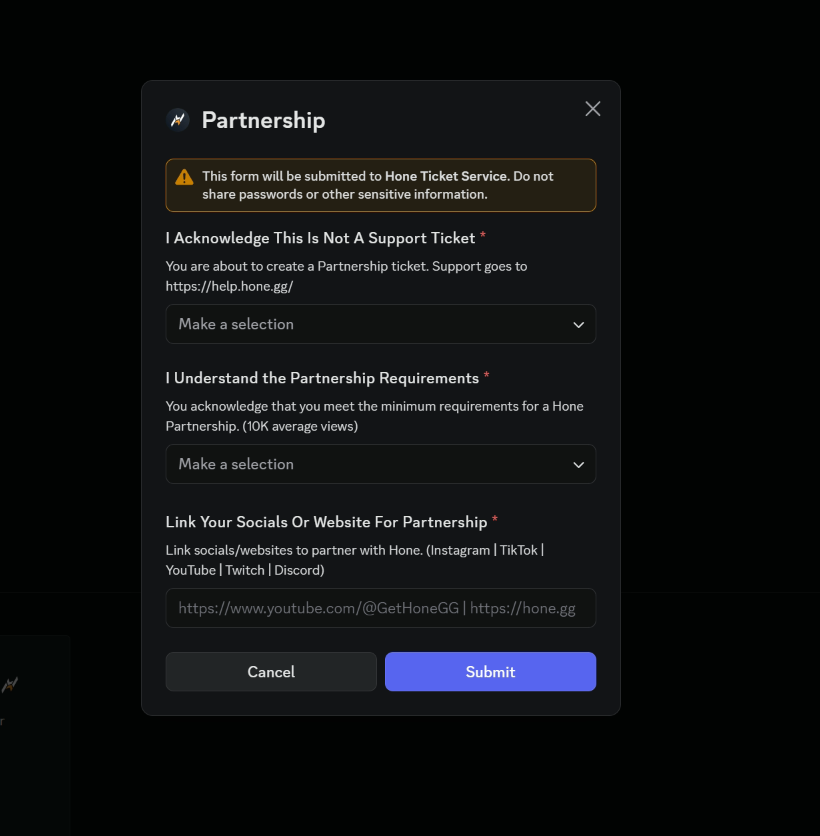Open the Not A Support Ticket selection dropdown

click(381, 324)
